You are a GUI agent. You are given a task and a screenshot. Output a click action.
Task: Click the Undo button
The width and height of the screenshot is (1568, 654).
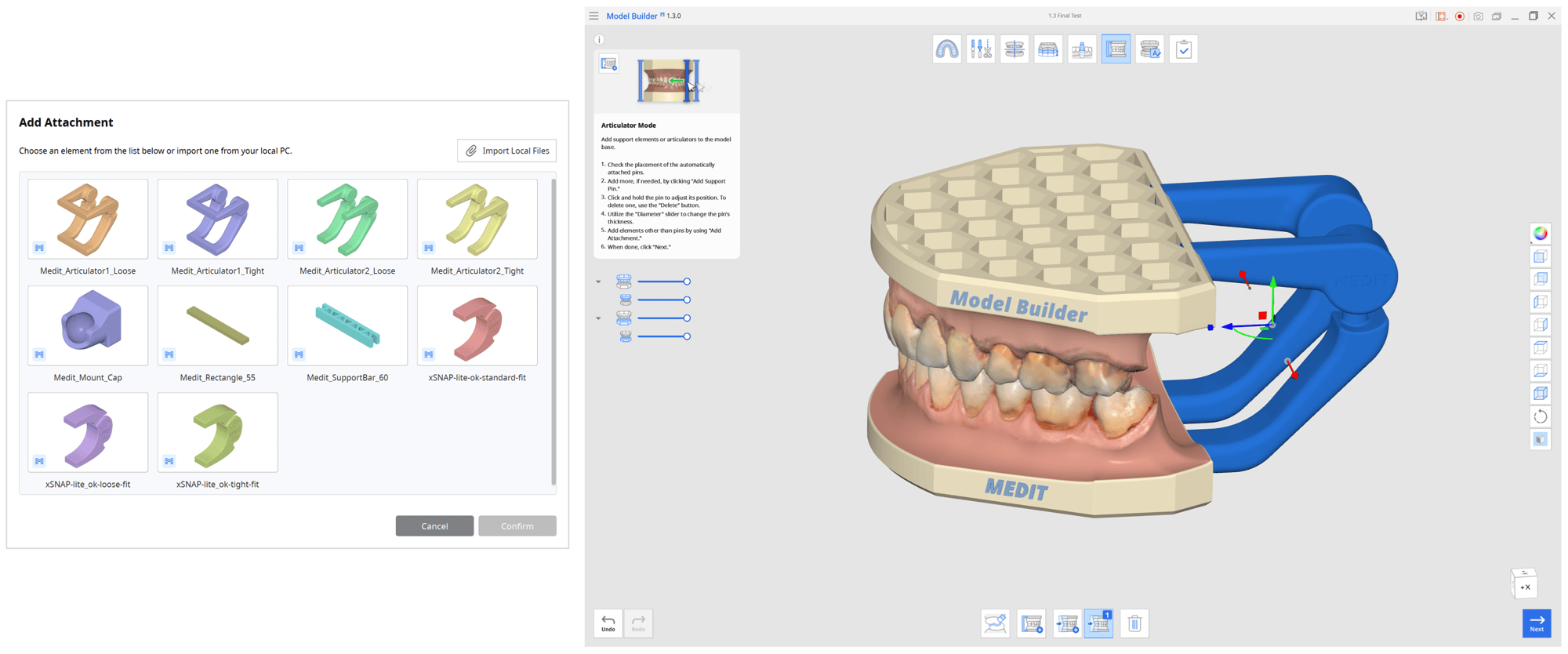click(x=608, y=623)
